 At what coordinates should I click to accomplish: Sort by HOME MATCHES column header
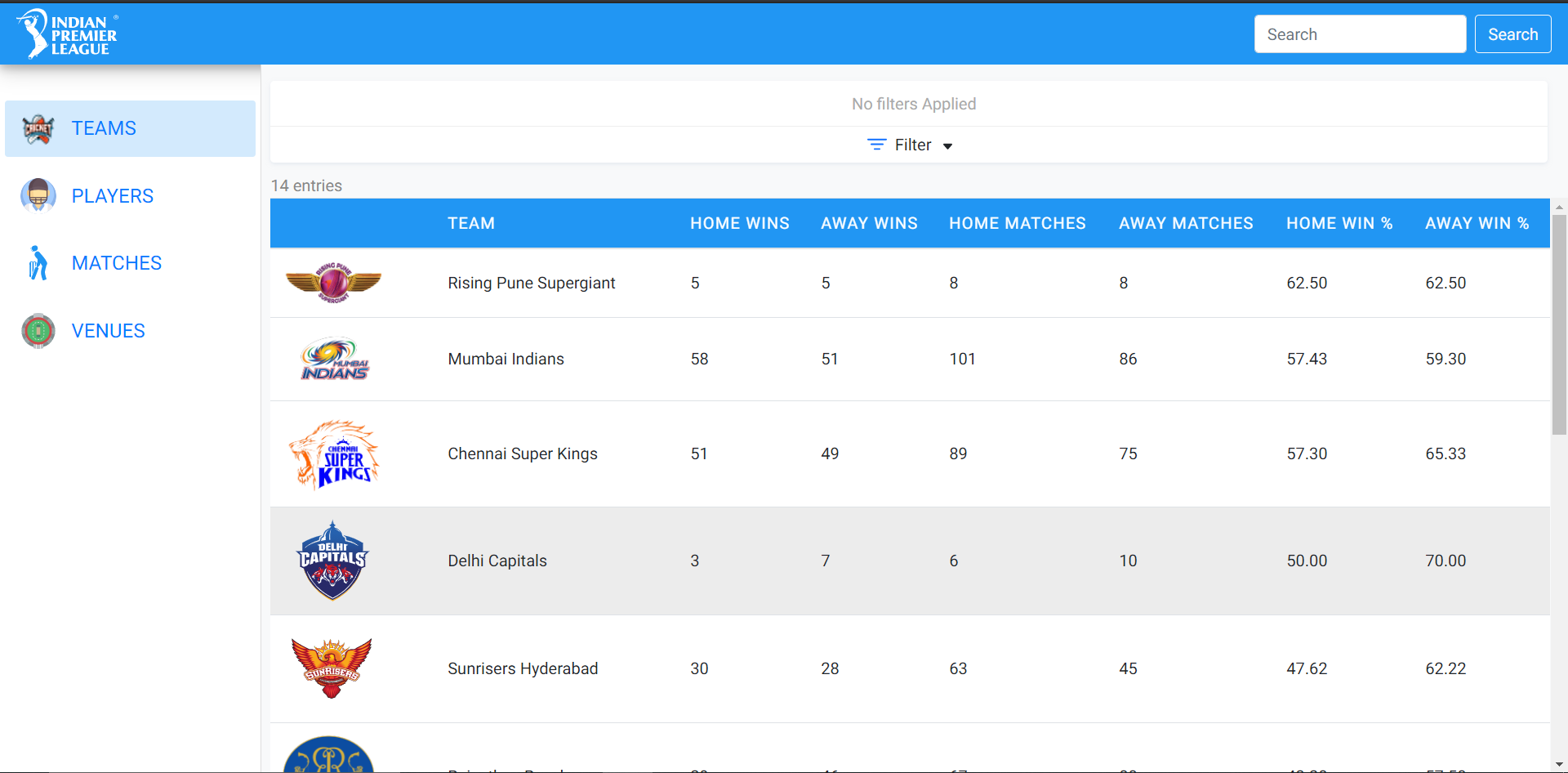[x=1018, y=223]
